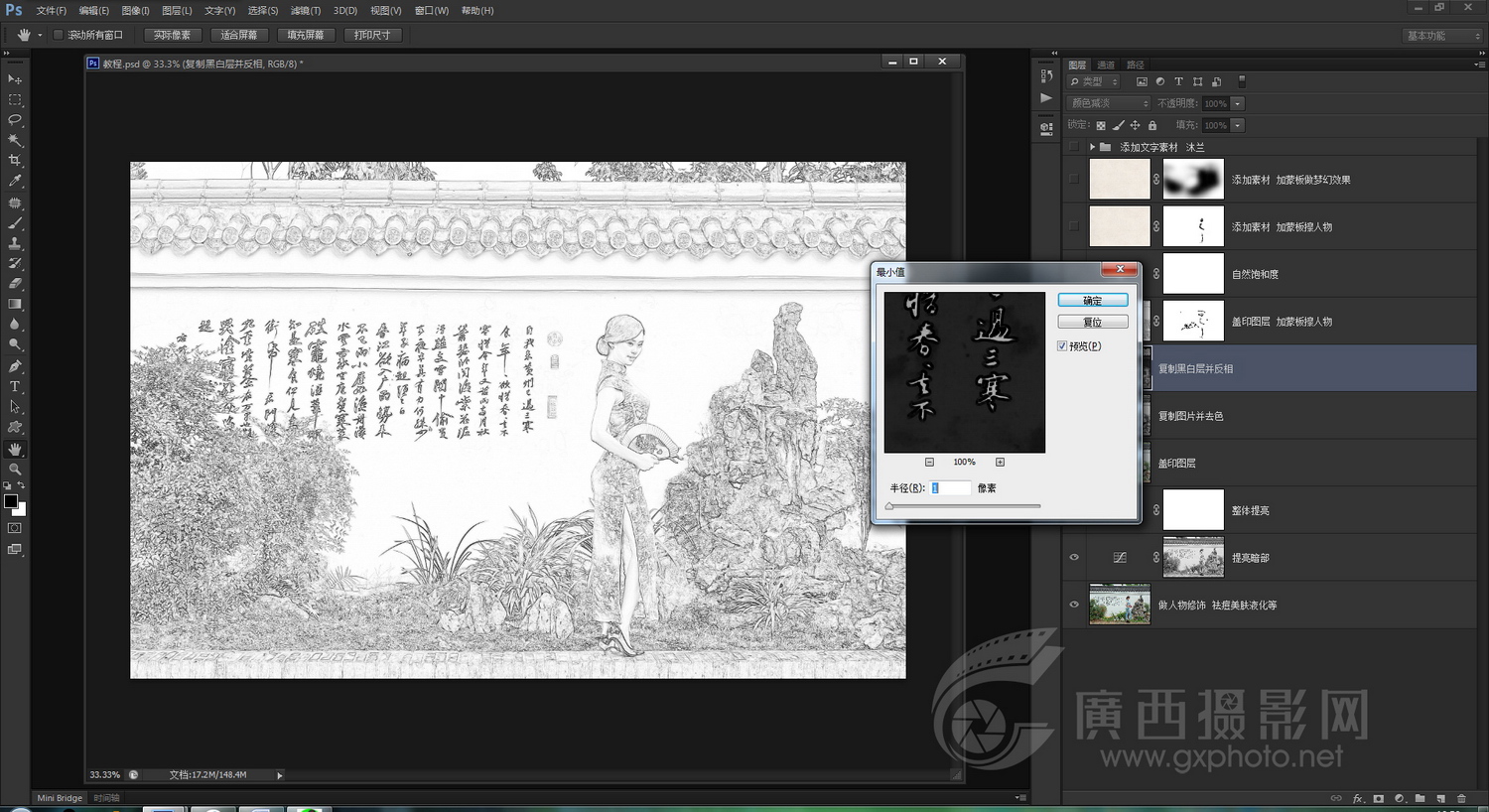Image resolution: width=1489 pixels, height=812 pixels.
Task: Click the 适合屏幕 button
Action: click(x=239, y=35)
